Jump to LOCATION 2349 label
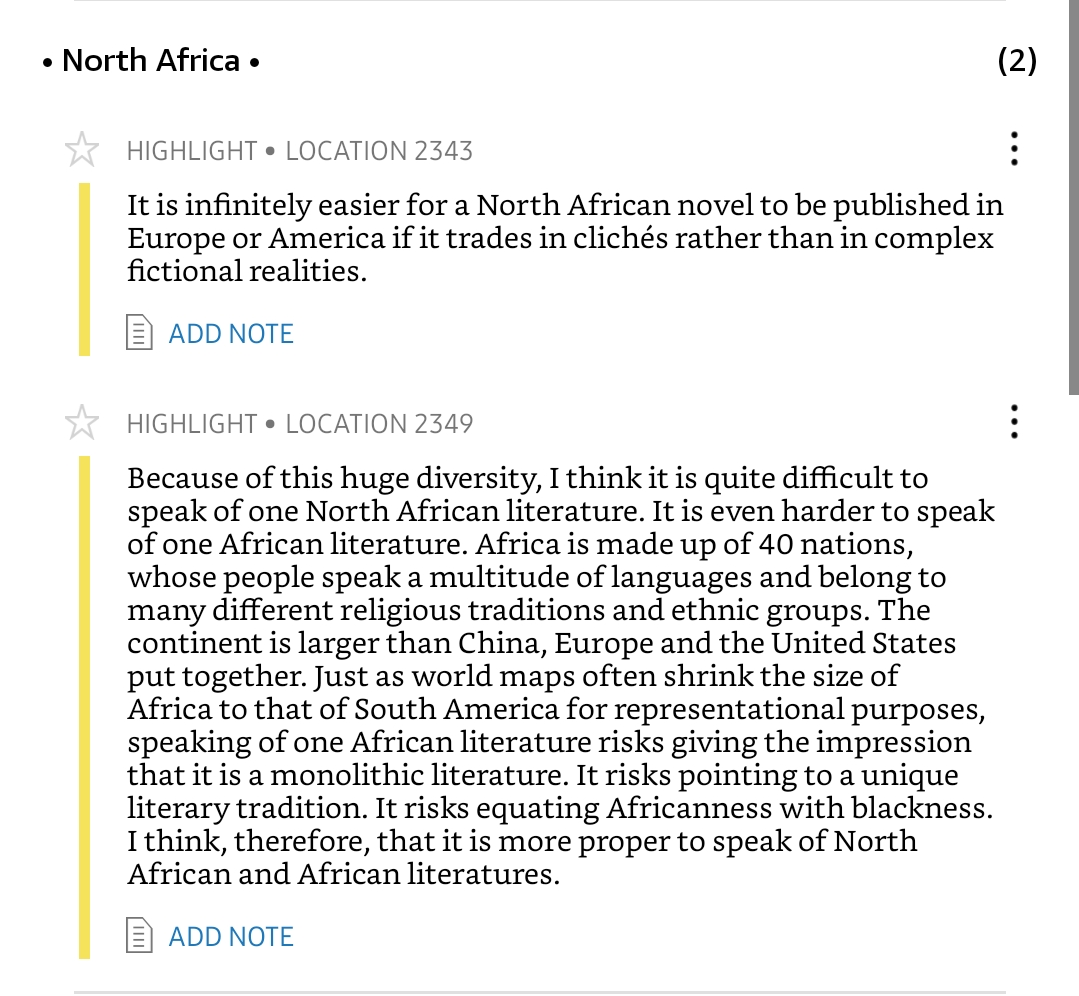The width and height of the screenshot is (1079, 996). click(379, 424)
